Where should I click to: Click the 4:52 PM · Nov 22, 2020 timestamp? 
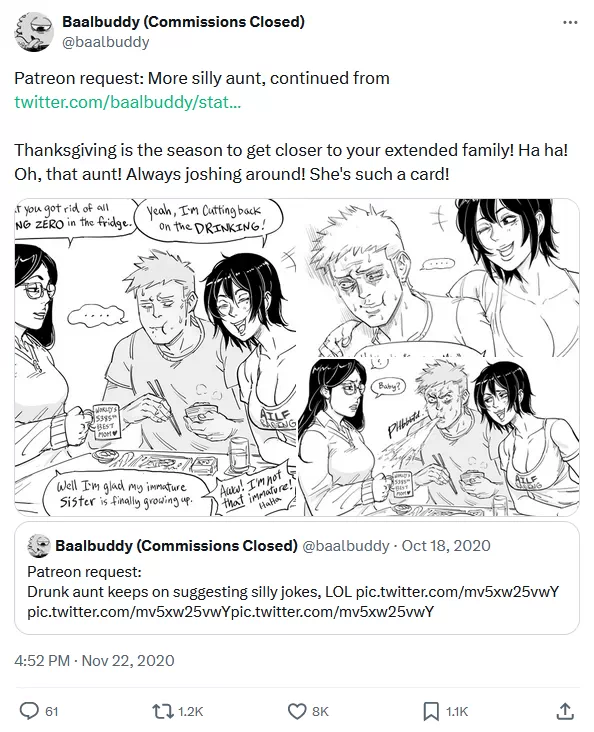pos(94,661)
